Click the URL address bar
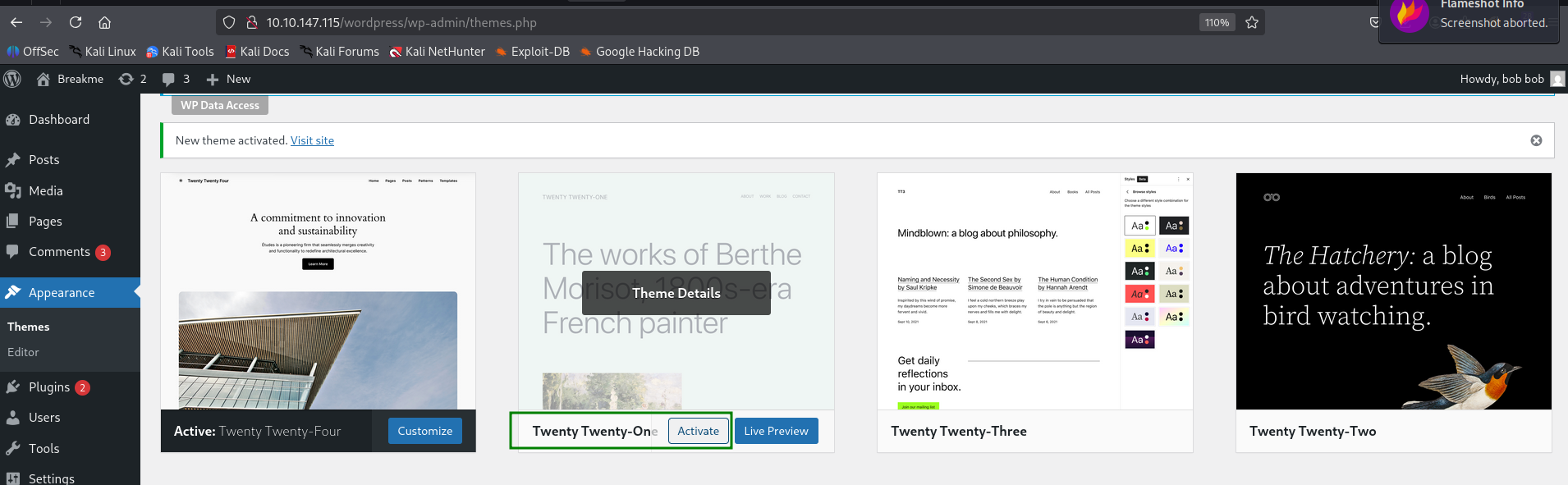Image resolution: width=1568 pixels, height=485 pixels. [722, 22]
